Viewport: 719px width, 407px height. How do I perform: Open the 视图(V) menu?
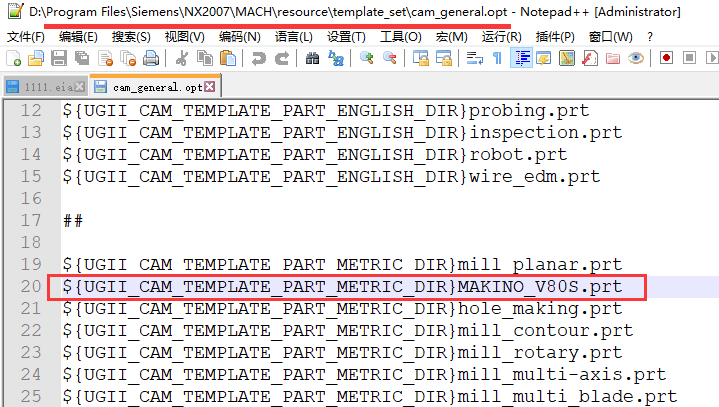point(184,37)
